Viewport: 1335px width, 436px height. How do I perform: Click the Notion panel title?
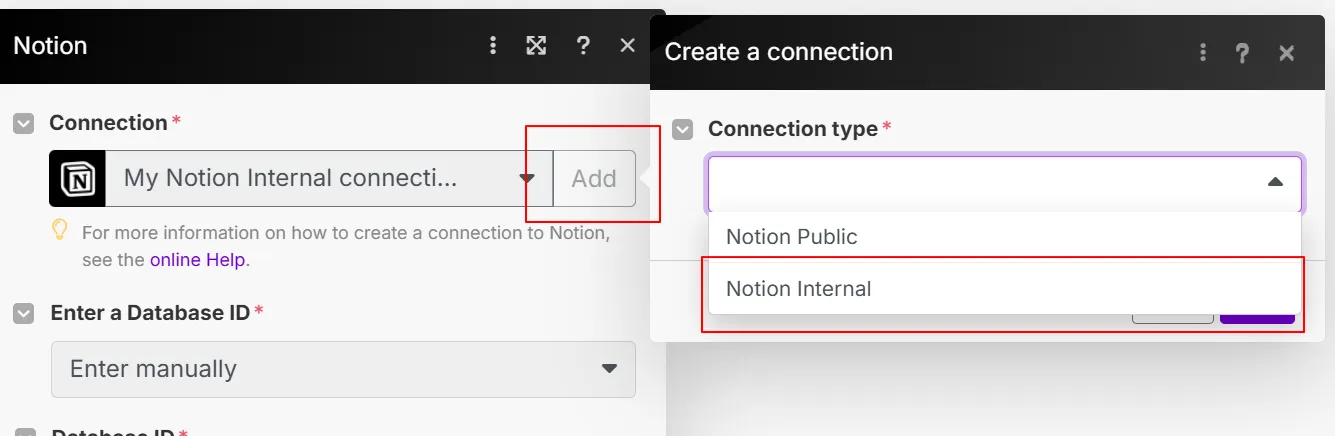[x=50, y=46]
